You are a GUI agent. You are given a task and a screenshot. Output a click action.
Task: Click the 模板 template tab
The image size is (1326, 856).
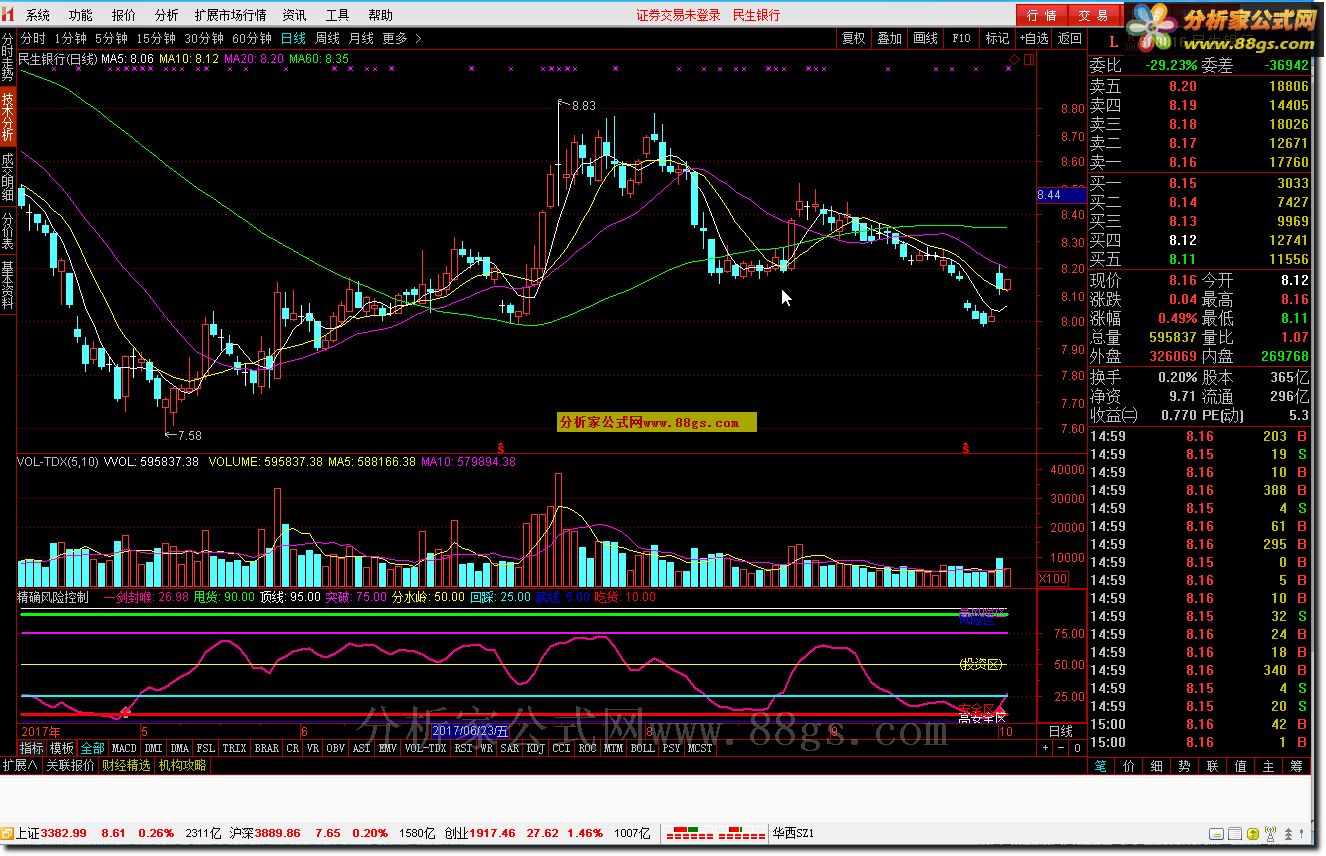[62, 748]
